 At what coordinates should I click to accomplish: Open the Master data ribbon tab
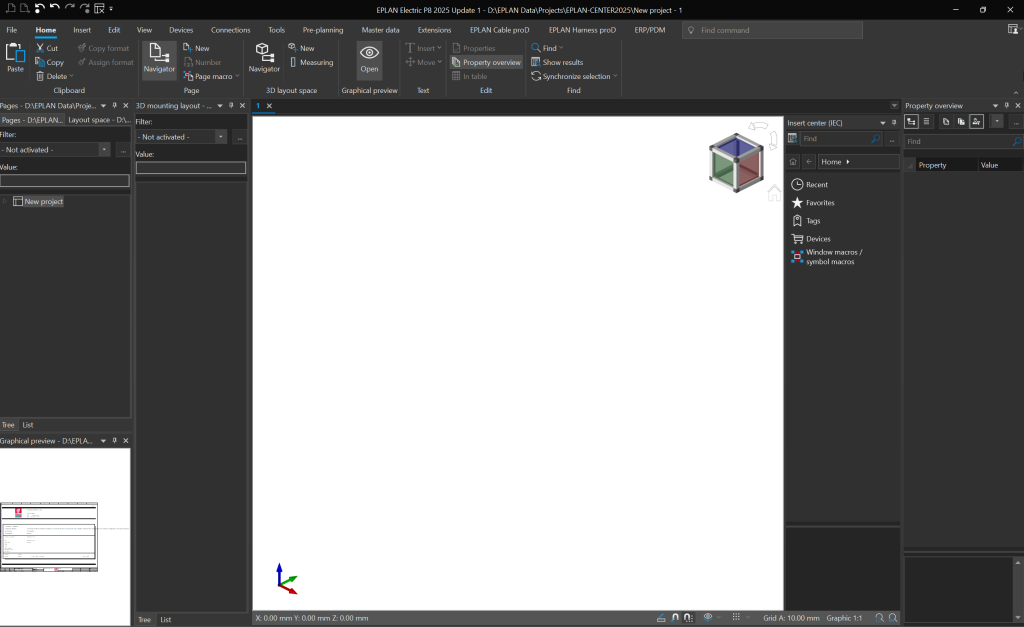380,30
